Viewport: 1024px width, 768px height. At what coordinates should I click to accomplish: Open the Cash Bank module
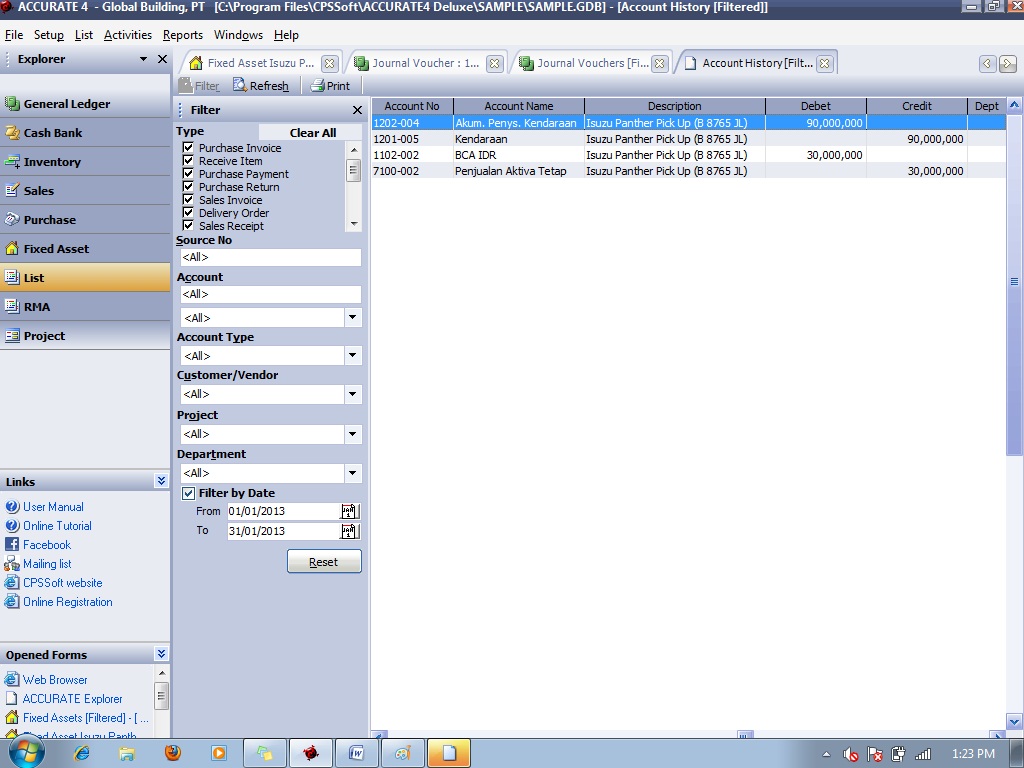(85, 133)
